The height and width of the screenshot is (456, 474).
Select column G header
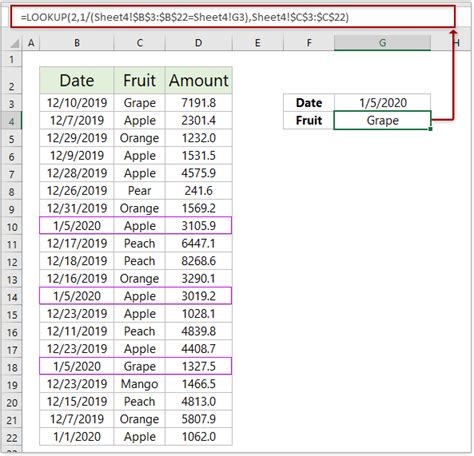point(382,43)
